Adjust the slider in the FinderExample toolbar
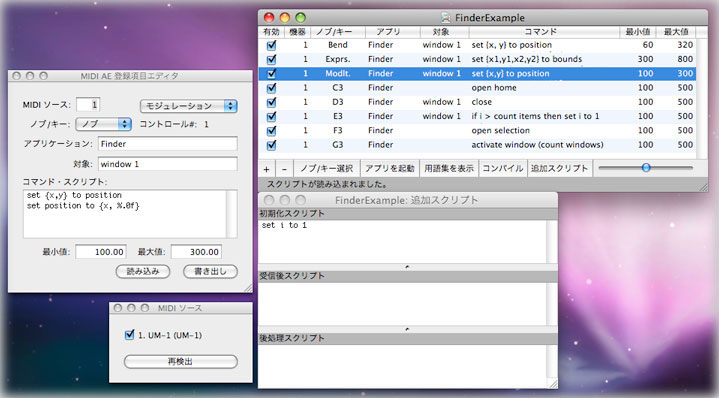Image resolution: width=719 pixels, height=398 pixels. tap(646, 168)
